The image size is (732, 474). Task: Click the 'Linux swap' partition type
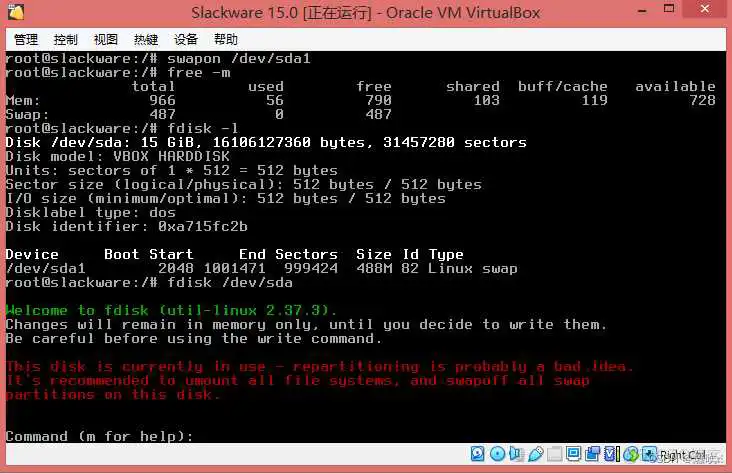pos(472,269)
